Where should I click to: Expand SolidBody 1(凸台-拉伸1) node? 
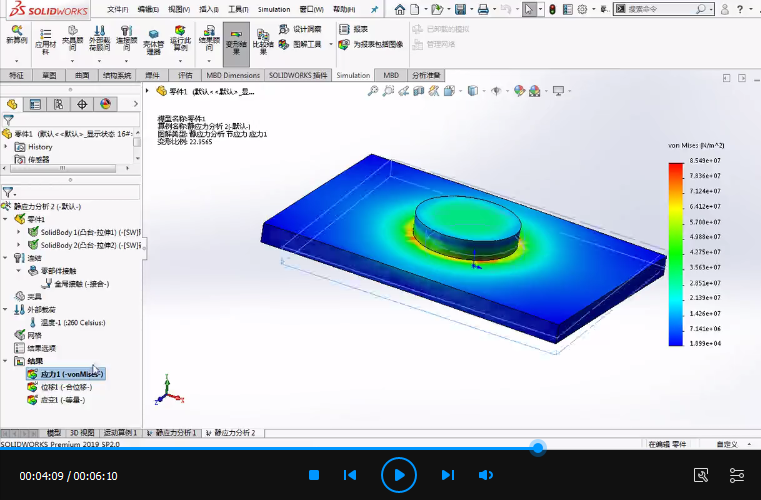[x=19, y=232]
